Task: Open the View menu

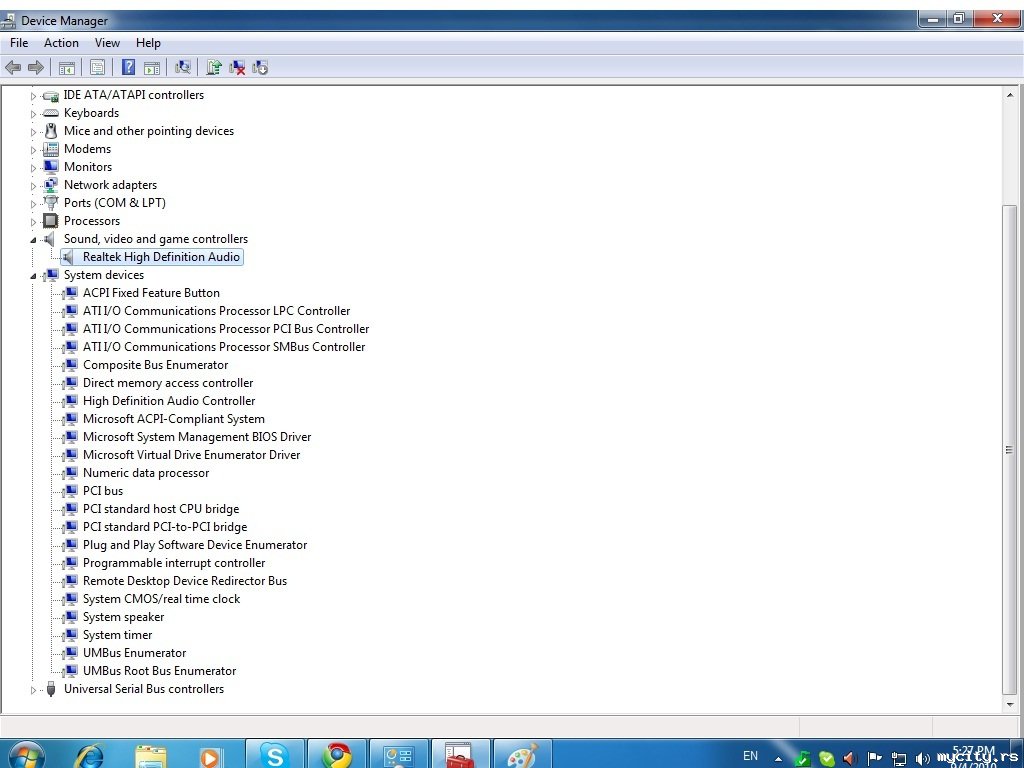Action: tap(107, 42)
